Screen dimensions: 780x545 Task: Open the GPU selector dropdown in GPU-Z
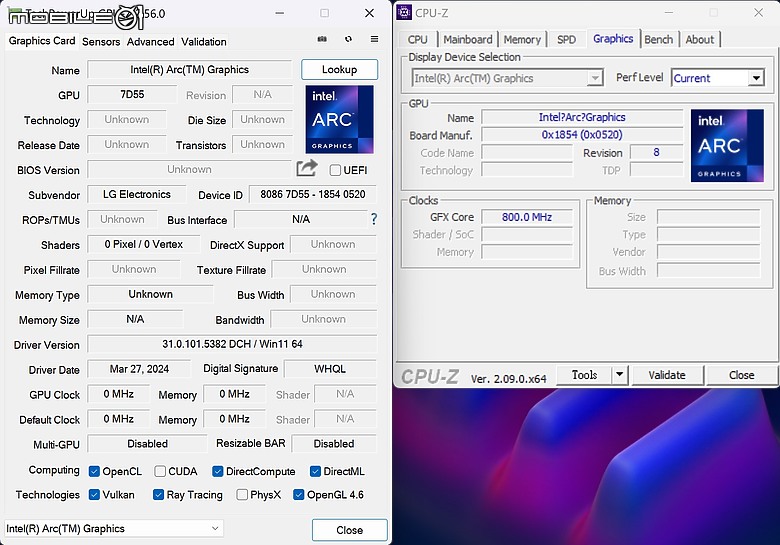[114, 529]
